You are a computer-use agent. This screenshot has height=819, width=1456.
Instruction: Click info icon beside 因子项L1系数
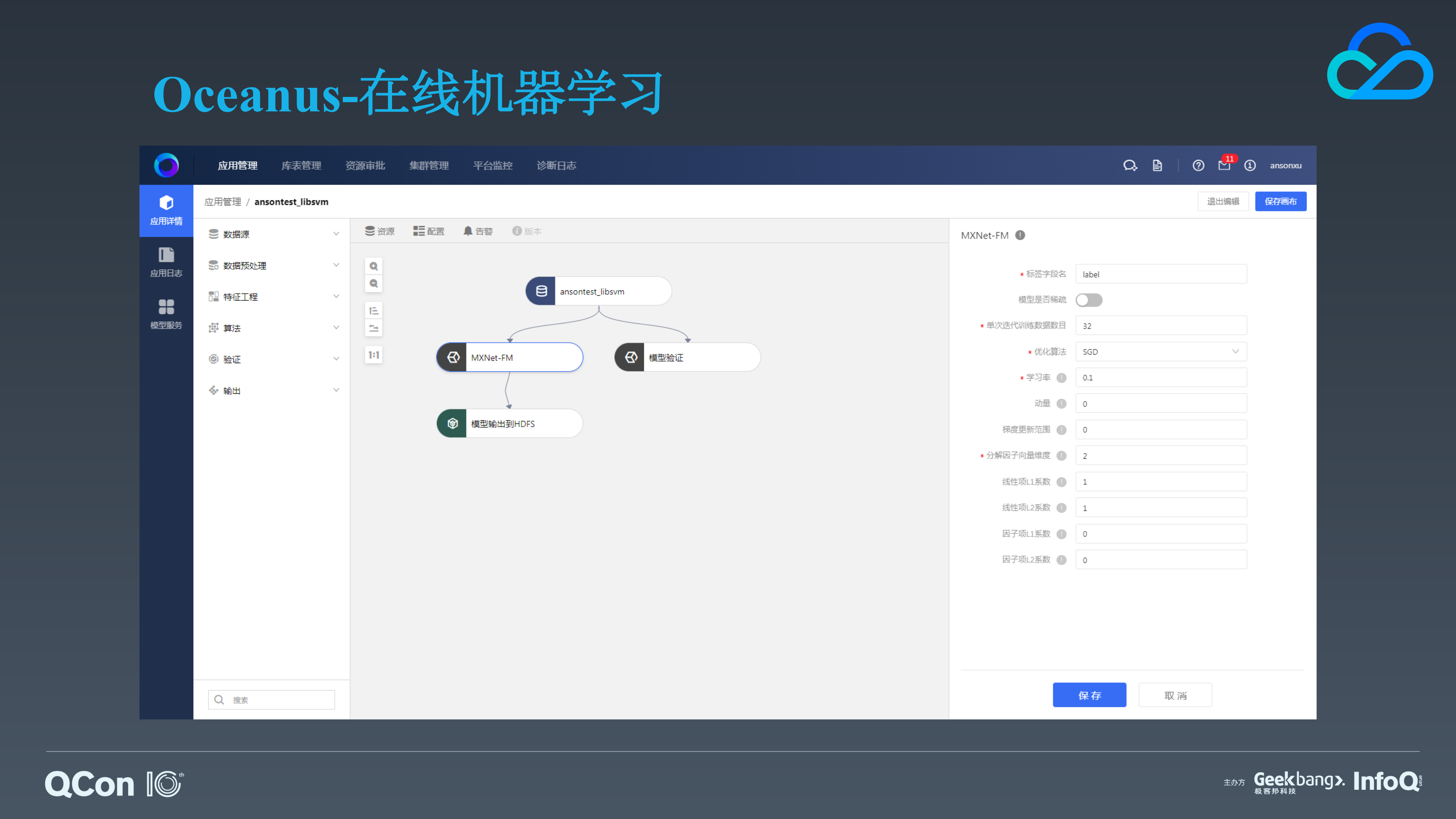(x=1061, y=534)
